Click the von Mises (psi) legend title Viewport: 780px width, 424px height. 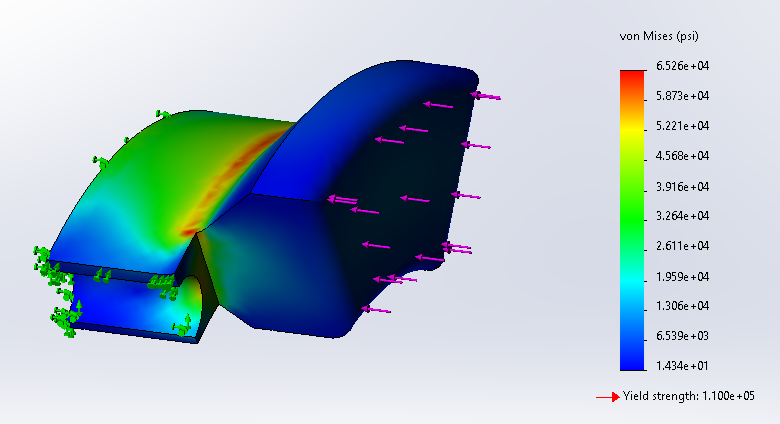pos(657,36)
